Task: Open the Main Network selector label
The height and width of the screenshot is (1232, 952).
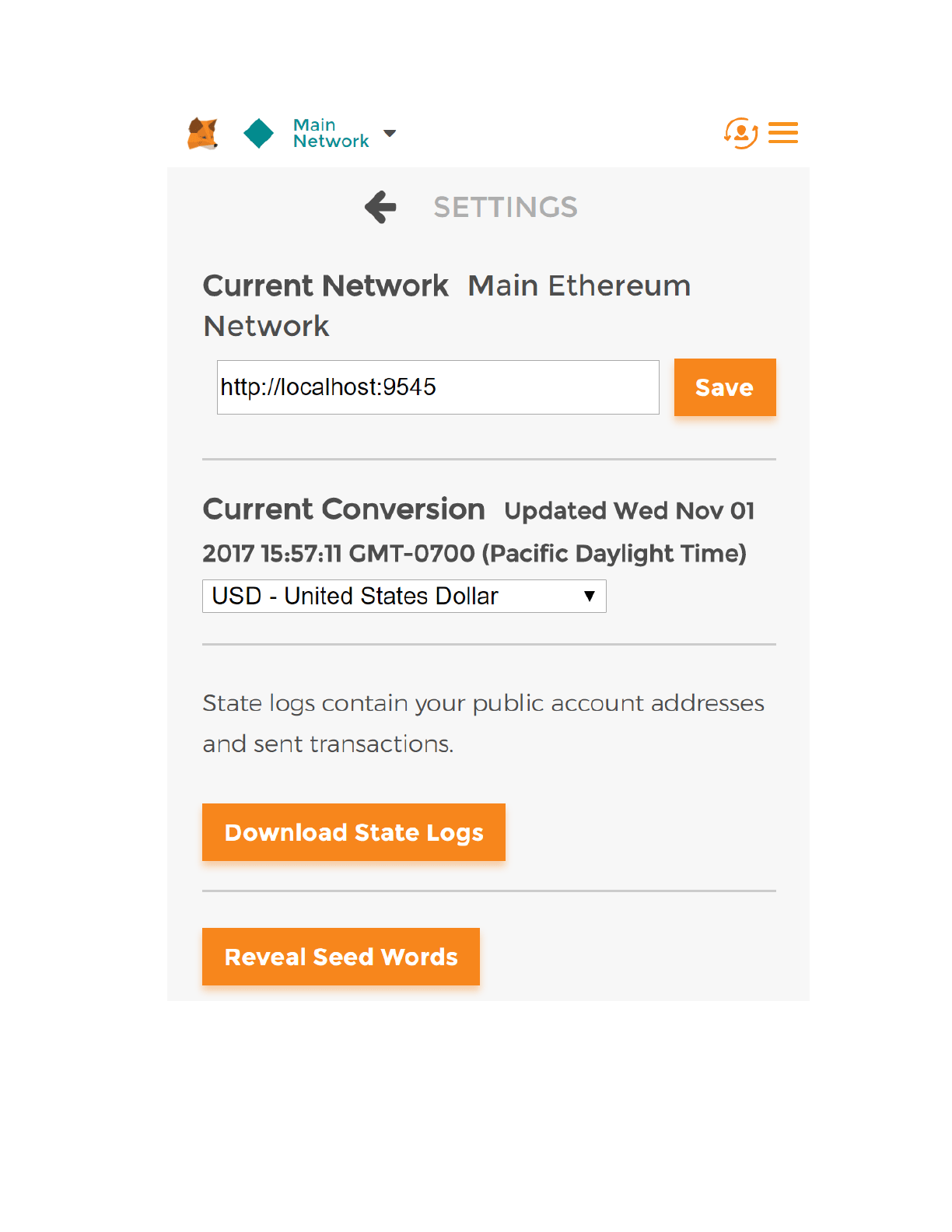Action: pyautogui.click(x=331, y=134)
